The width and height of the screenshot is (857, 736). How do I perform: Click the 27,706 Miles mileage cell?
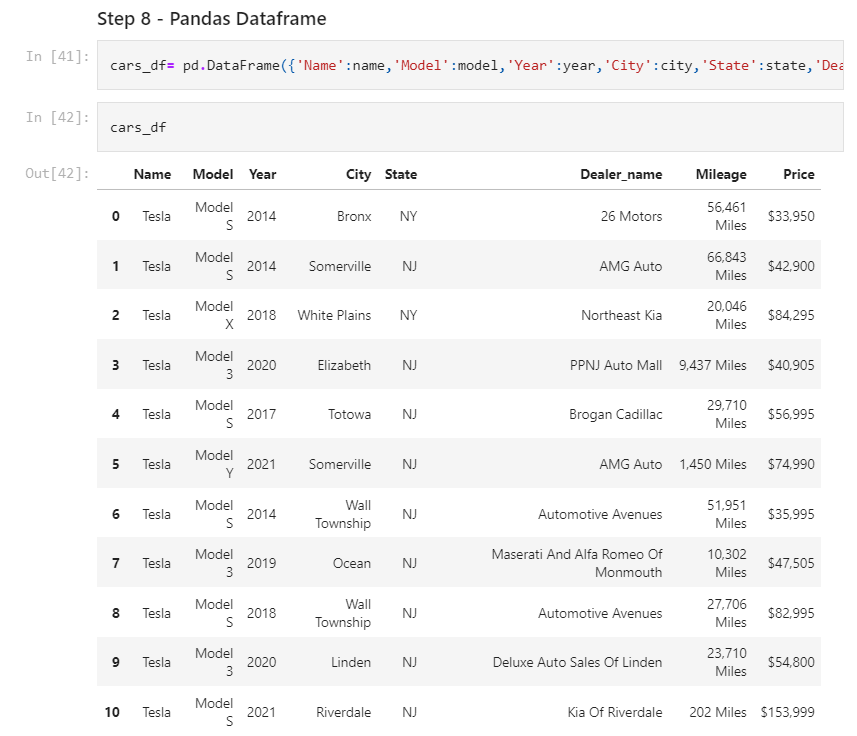[x=726, y=613]
